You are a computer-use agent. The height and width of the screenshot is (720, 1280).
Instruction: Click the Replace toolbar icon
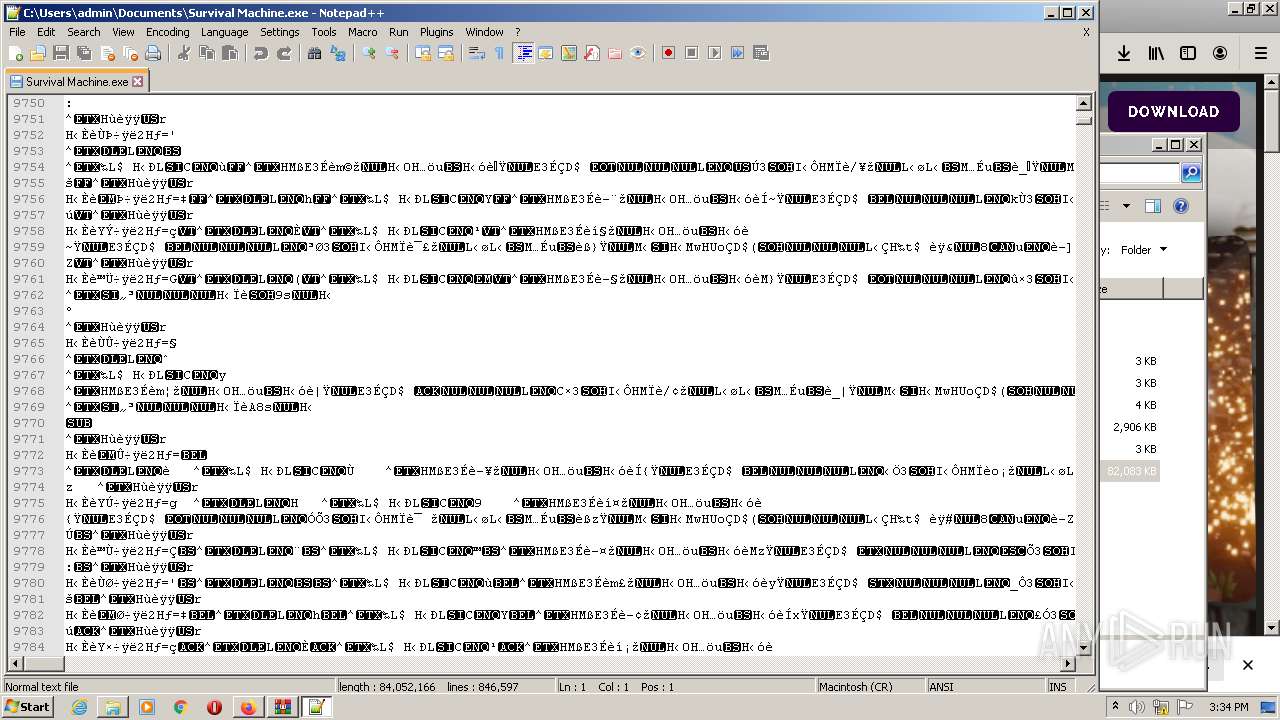(x=338, y=53)
